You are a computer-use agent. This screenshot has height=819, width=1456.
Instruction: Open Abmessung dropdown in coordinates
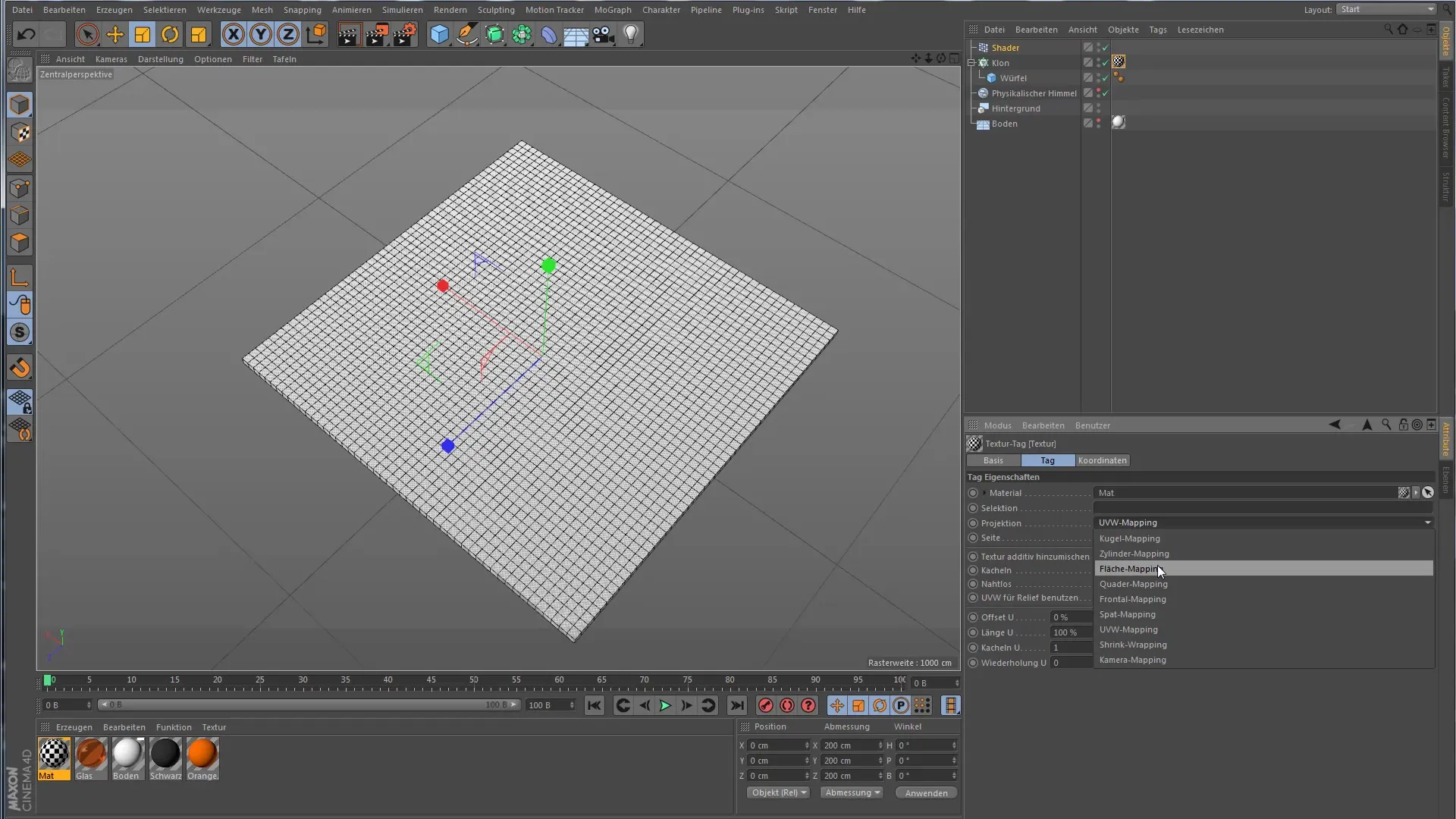pos(852,792)
